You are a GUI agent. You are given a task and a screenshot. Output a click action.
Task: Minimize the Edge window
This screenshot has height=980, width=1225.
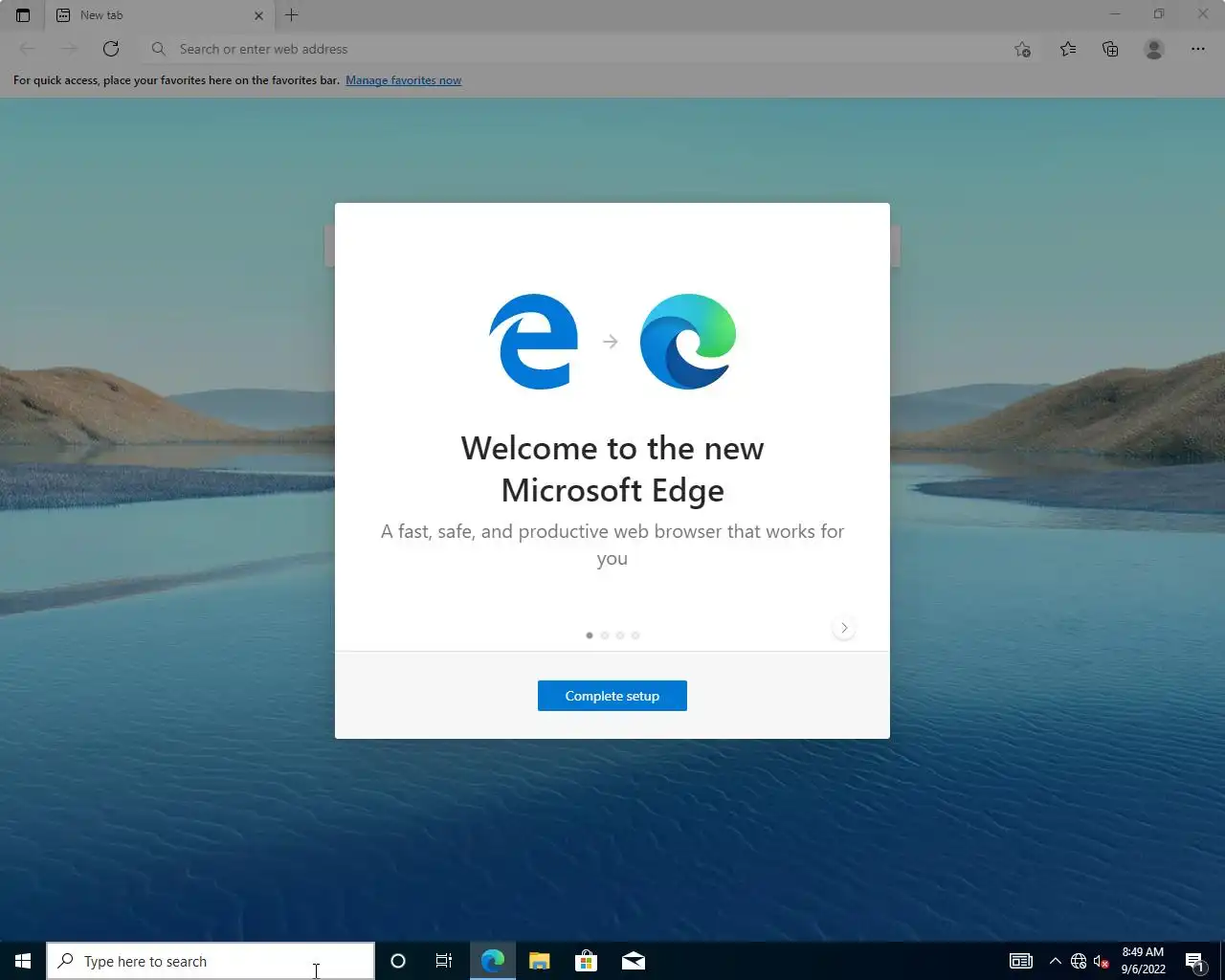coord(1115,14)
